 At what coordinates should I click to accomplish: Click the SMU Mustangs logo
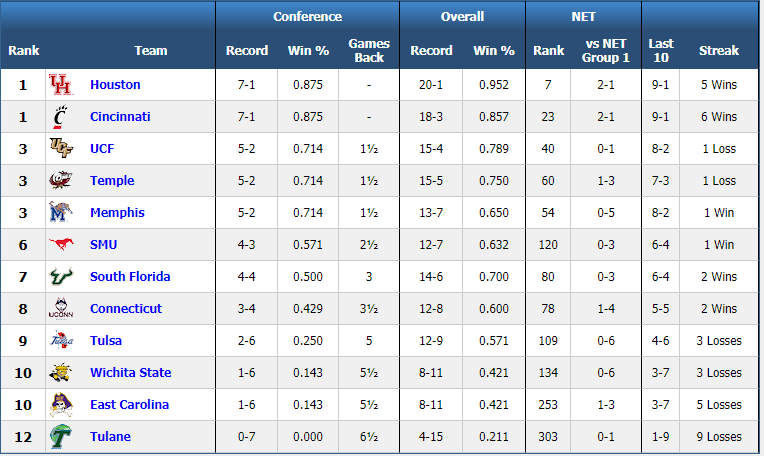(x=61, y=244)
